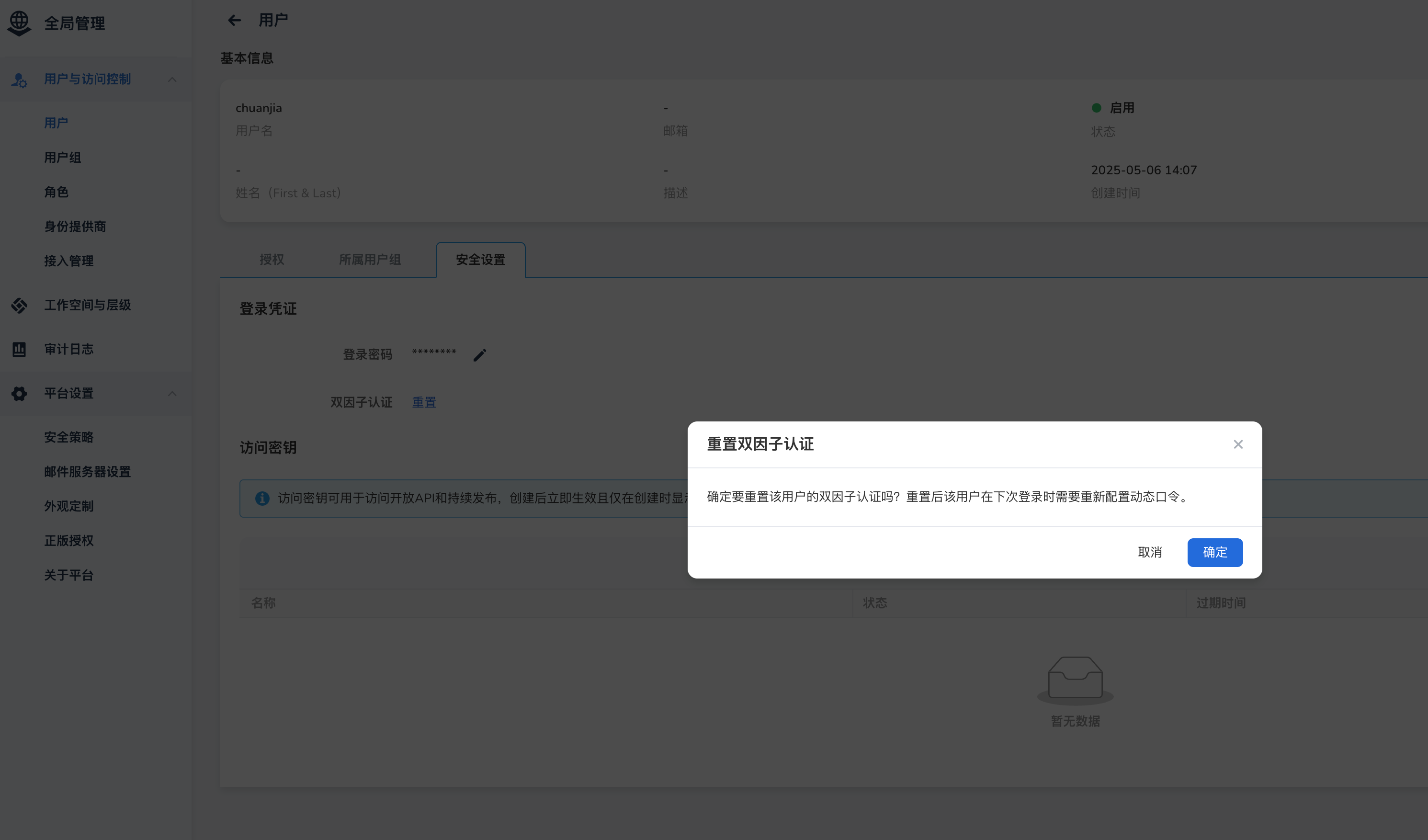Screen dimensions: 1428x840
Task: Click the 重置 link next to 双因子认证
Action: click(424, 402)
